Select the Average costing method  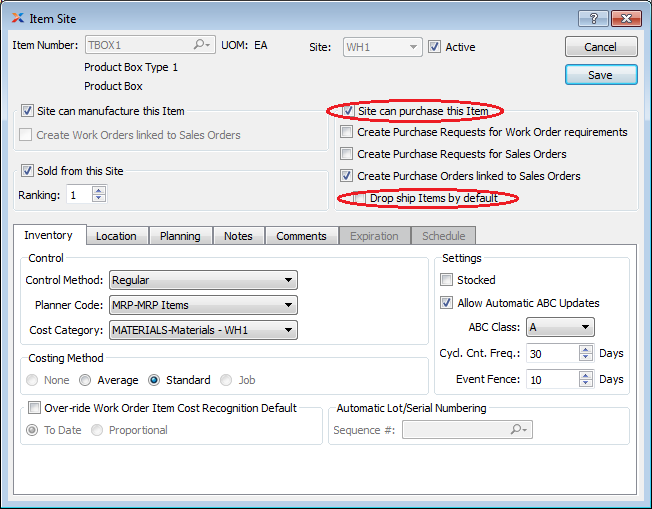tap(85, 380)
